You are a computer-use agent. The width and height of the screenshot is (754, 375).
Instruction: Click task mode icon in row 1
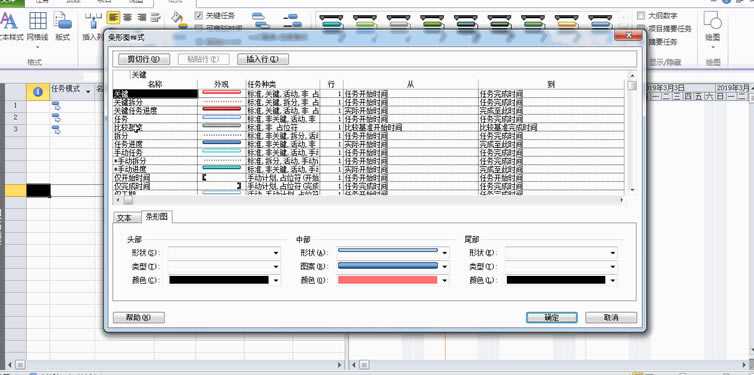56,106
